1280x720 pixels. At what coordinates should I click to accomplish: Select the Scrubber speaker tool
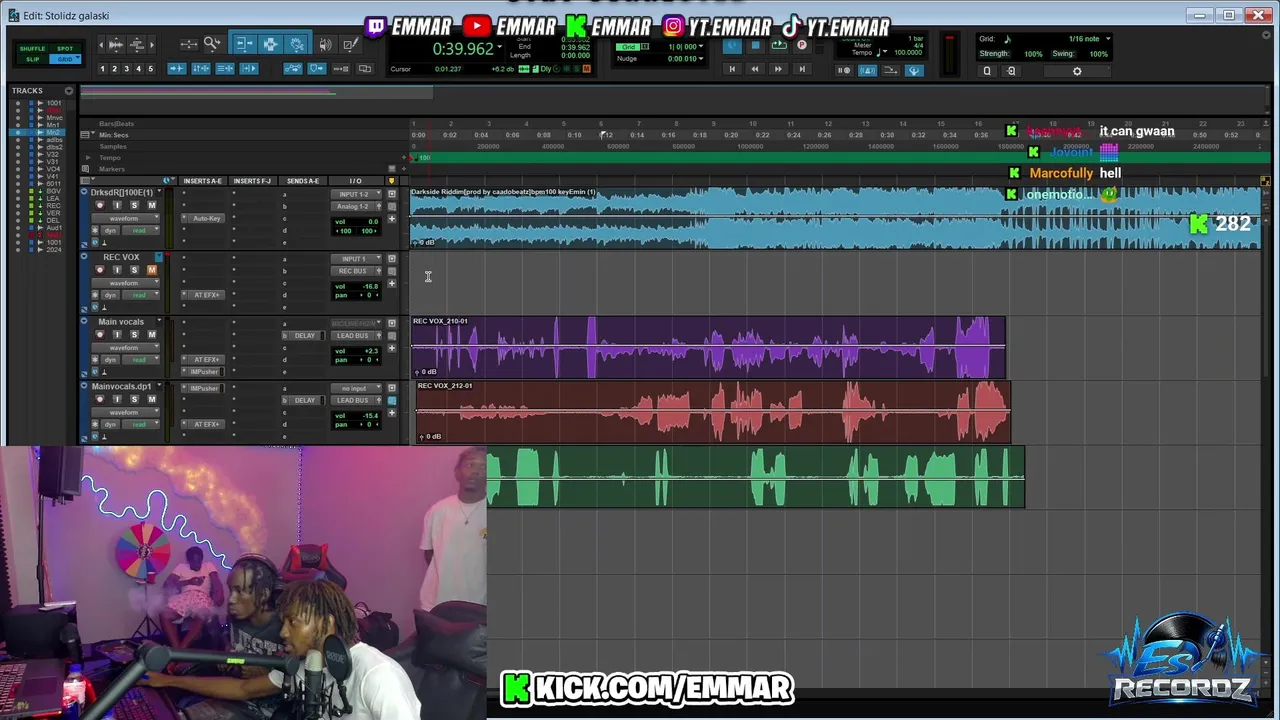point(326,44)
